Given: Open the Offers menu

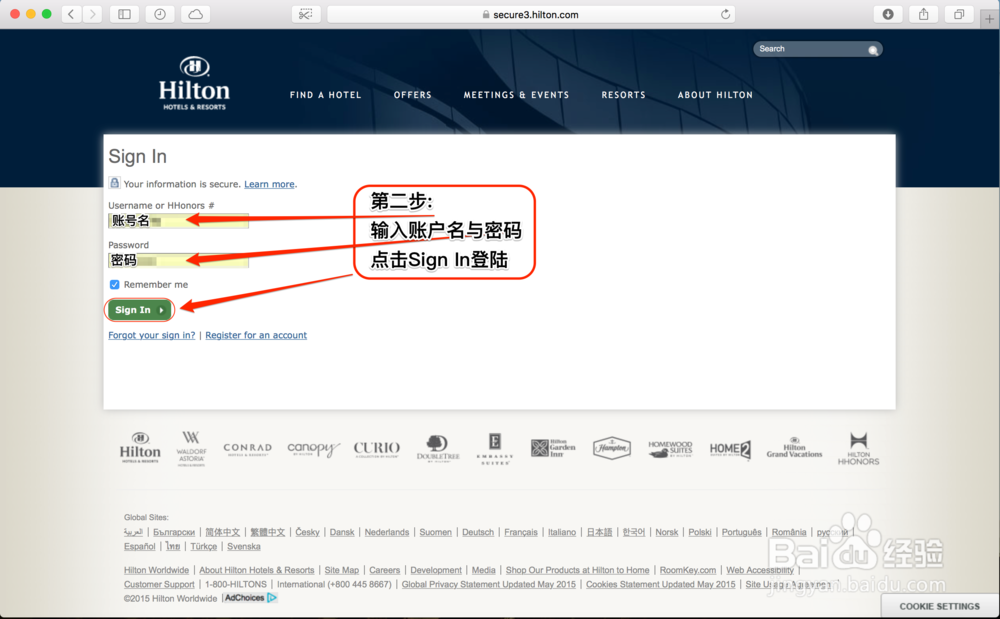Looking at the screenshot, I should pos(413,95).
